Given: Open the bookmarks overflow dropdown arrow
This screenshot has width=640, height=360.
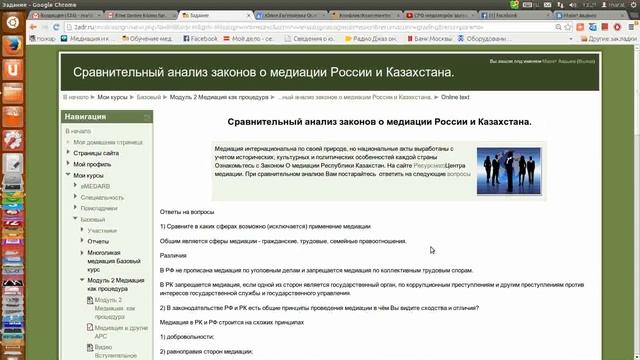Looking at the screenshot, I should (571, 39).
